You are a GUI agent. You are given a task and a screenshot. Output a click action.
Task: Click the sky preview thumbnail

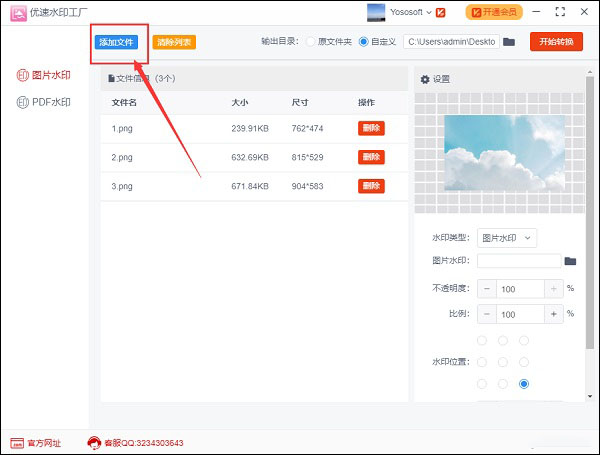click(x=504, y=153)
